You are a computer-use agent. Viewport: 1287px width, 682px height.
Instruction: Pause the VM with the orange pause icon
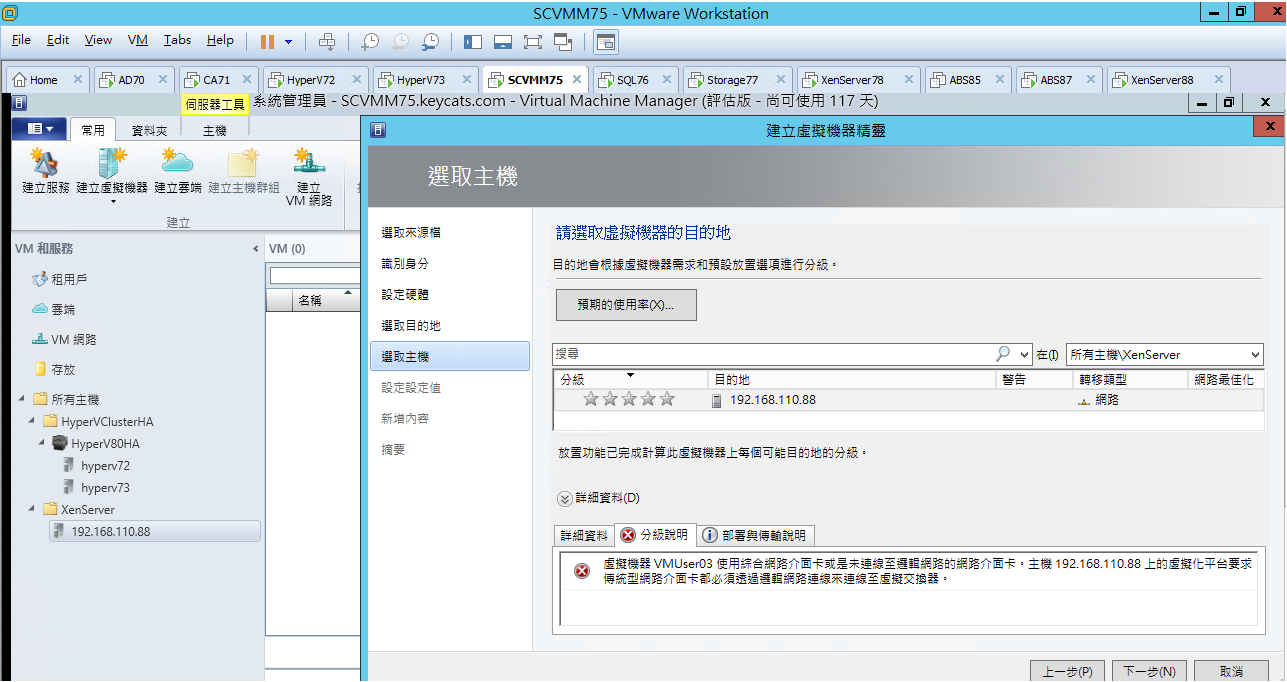coord(267,41)
